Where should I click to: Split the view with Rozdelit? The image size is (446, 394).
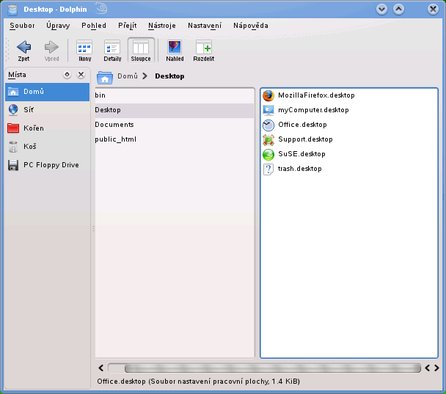pos(204,51)
